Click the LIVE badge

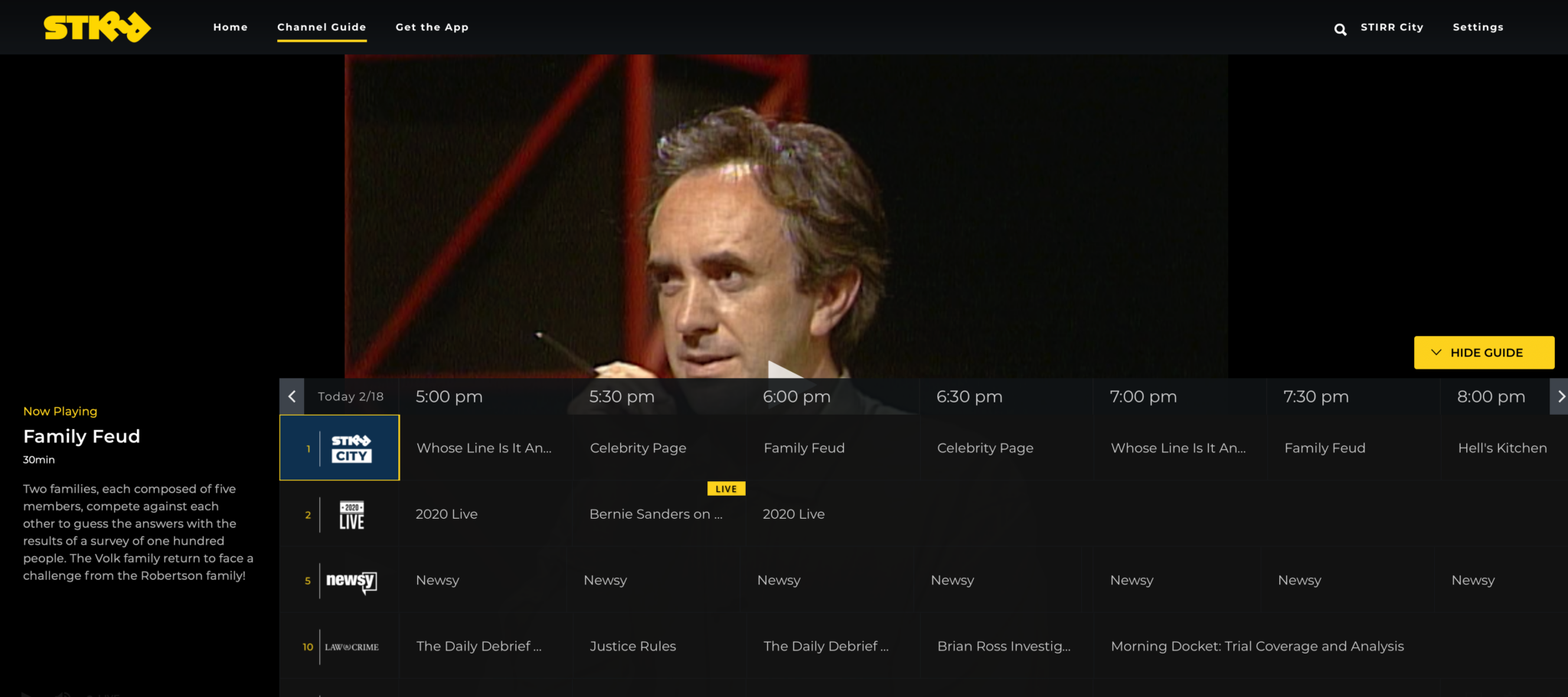point(726,489)
